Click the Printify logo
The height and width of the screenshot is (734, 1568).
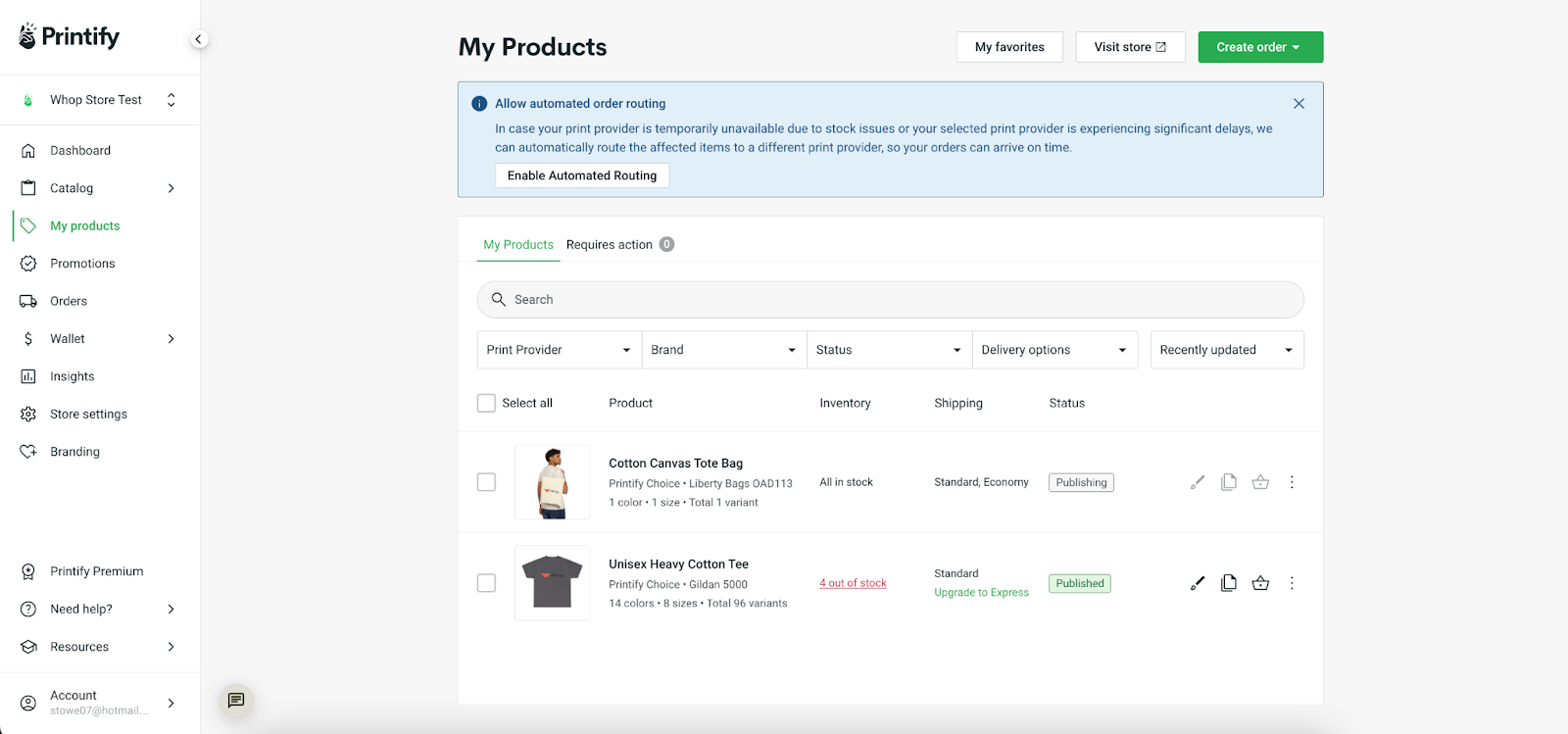pyautogui.click(x=69, y=36)
